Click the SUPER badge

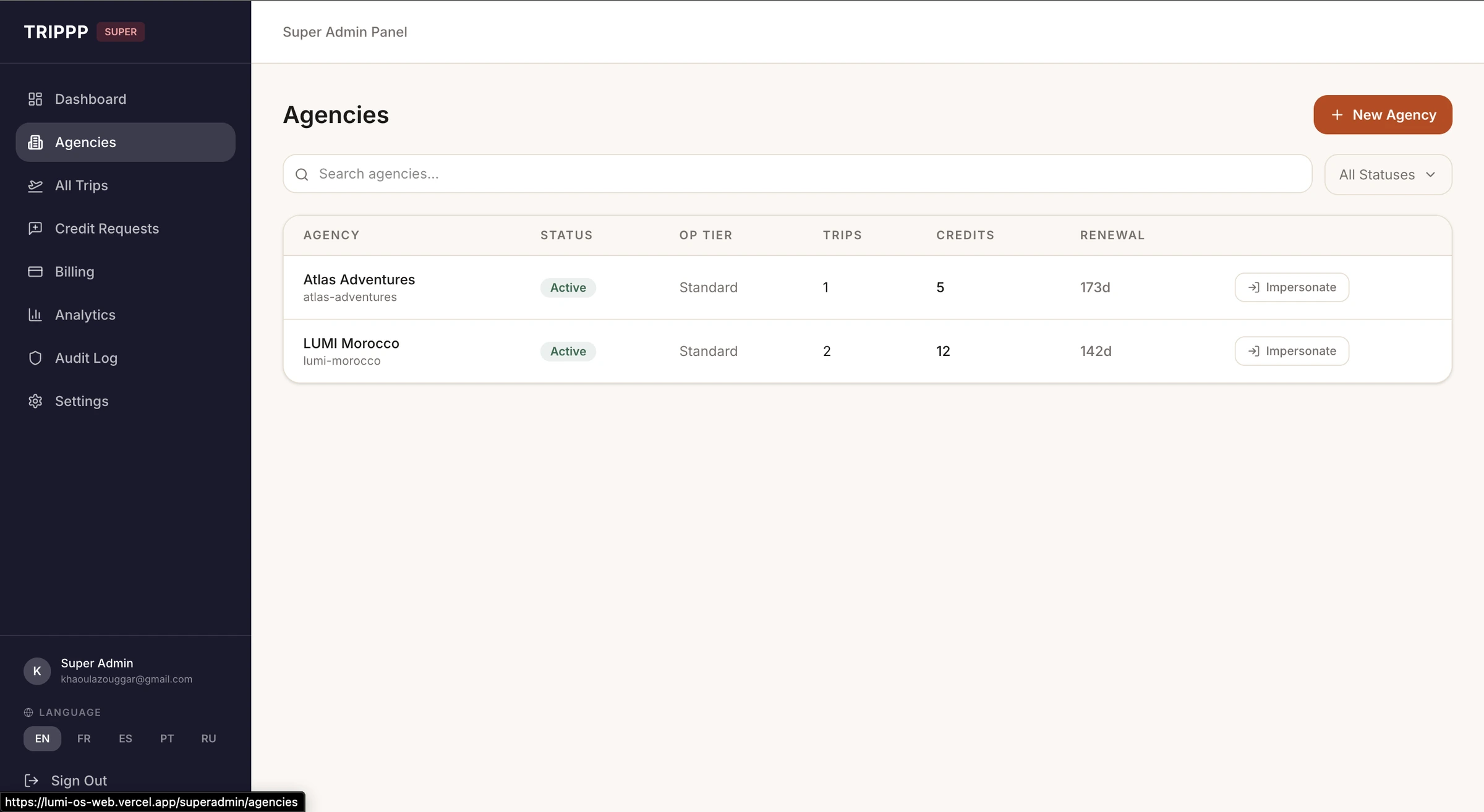click(121, 32)
